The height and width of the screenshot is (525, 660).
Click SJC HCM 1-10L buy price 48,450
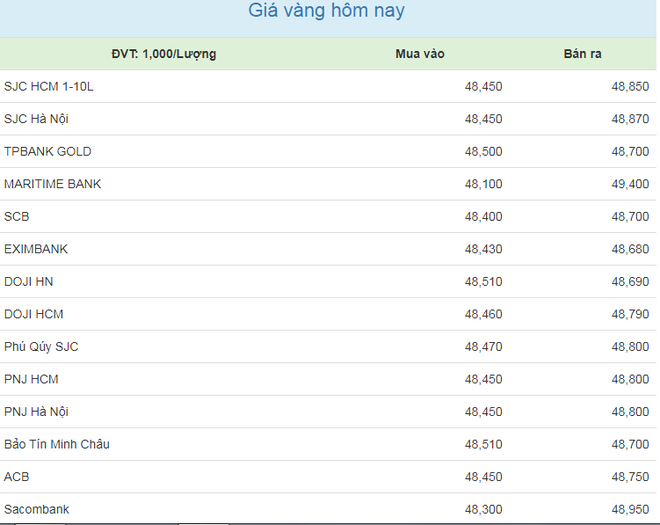tap(484, 87)
